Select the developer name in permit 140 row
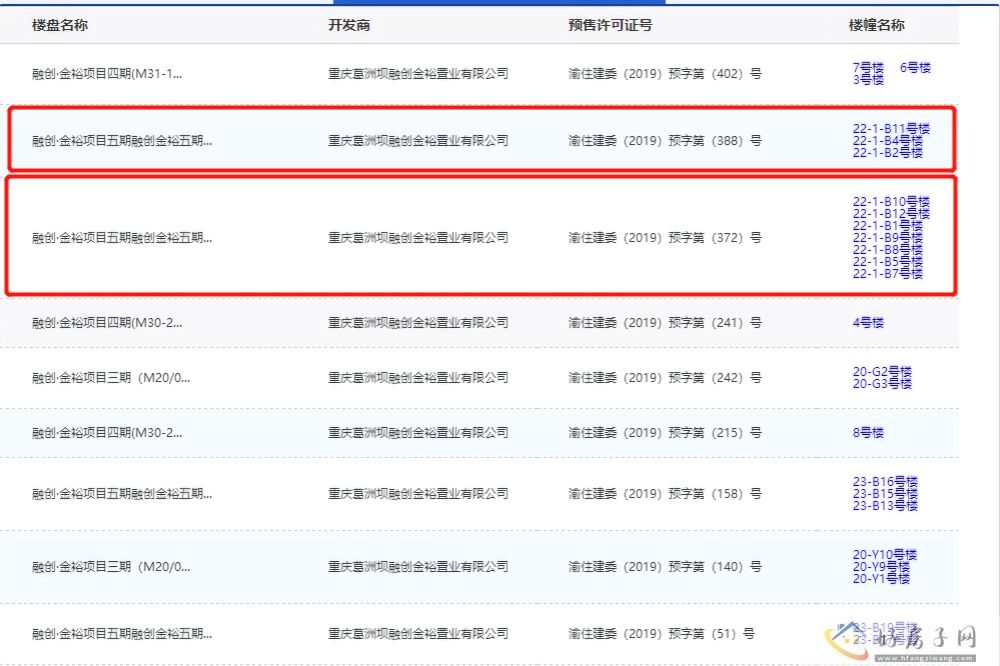Viewport: 1000px width, 666px height. coord(418,567)
